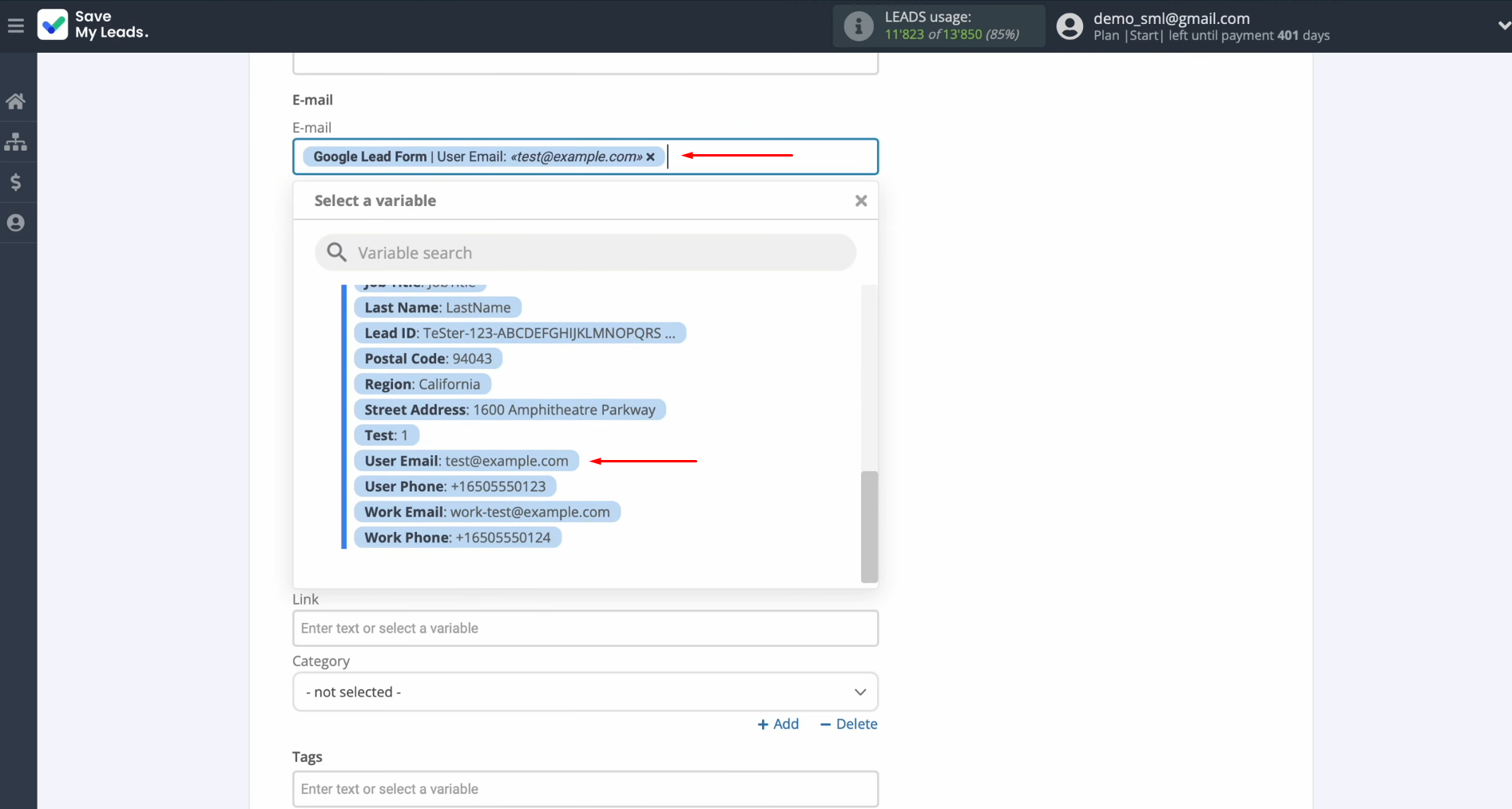
Task: Open the billing dollar sidebar icon
Action: pyautogui.click(x=16, y=182)
